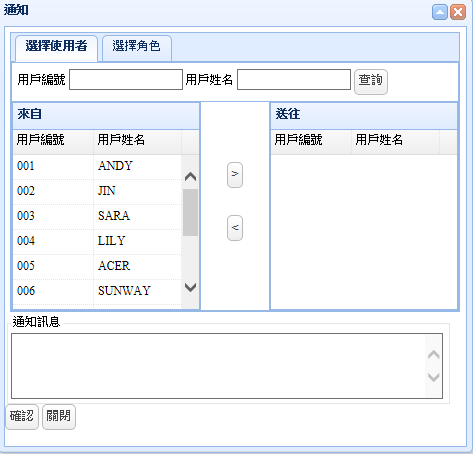Close the 通知 dialog window
The width and height of the screenshot is (473, 454).
(x=458, y=12)
